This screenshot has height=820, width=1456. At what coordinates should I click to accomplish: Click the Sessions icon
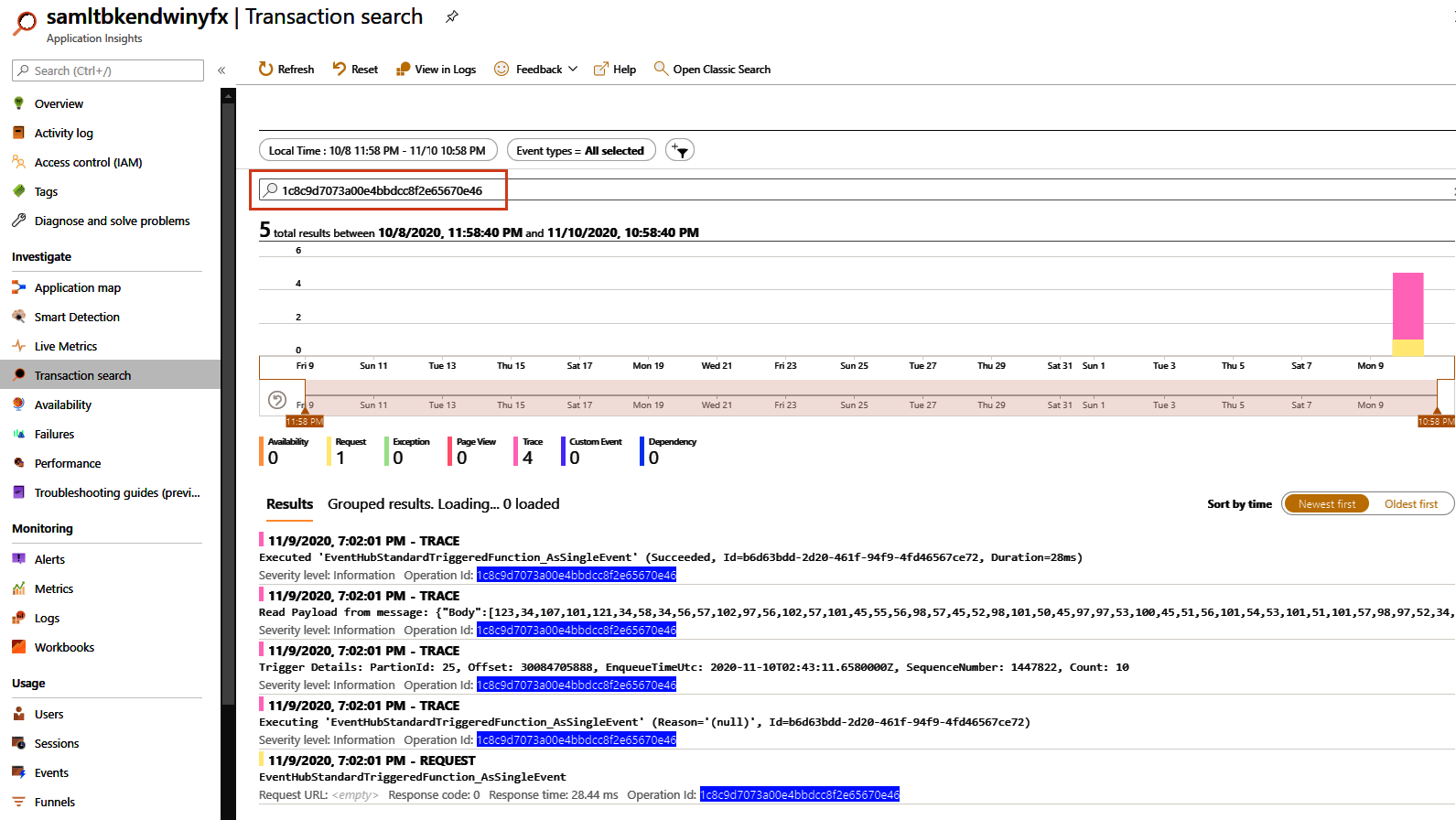[18, 743]
